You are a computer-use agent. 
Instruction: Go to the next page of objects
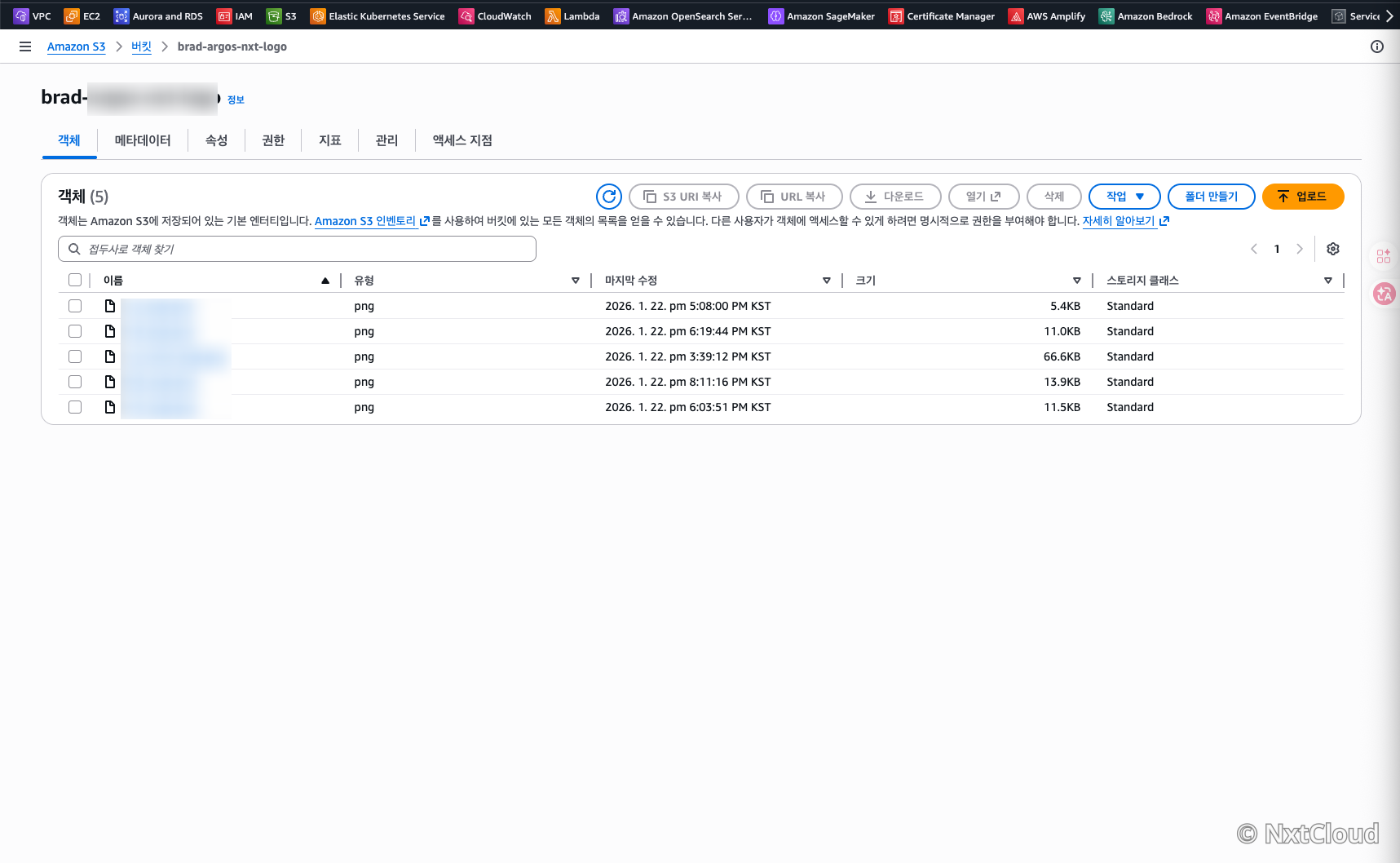(x=1300, y=249)
